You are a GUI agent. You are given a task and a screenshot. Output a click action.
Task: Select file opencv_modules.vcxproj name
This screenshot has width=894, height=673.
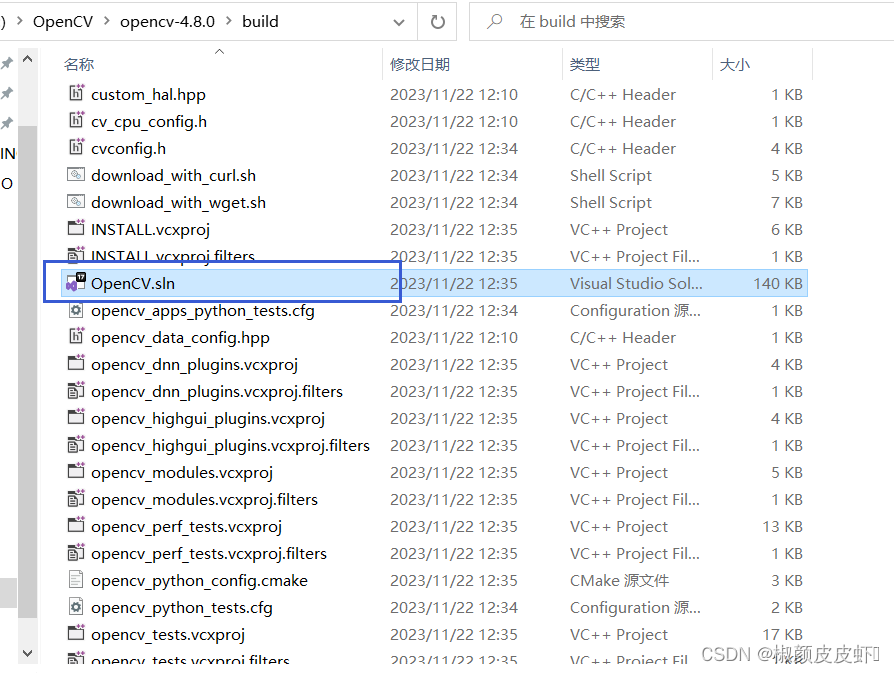[x=182, y=473]
